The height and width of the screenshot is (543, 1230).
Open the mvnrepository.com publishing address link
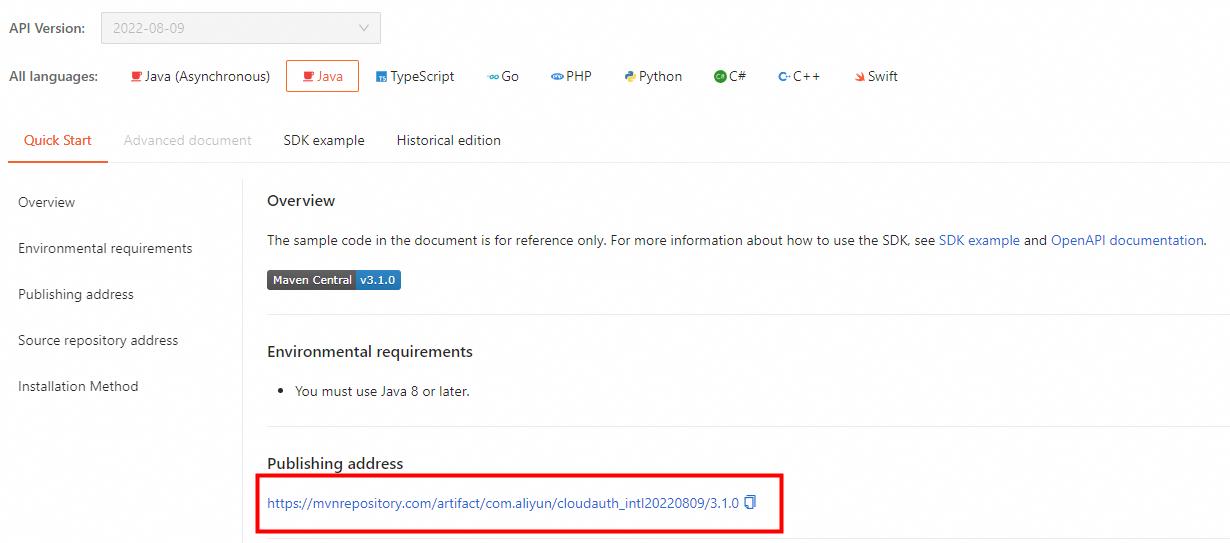pyautogui.click(x=503, y=503)
